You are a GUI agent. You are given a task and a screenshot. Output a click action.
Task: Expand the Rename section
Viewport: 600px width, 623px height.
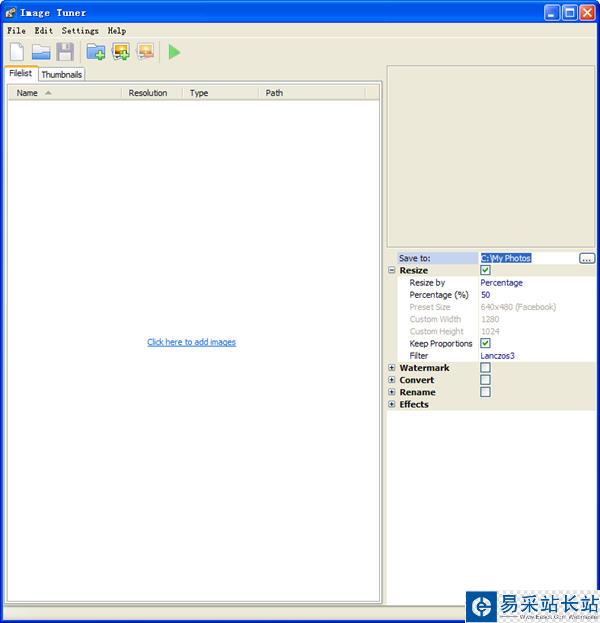coord(392,392)
